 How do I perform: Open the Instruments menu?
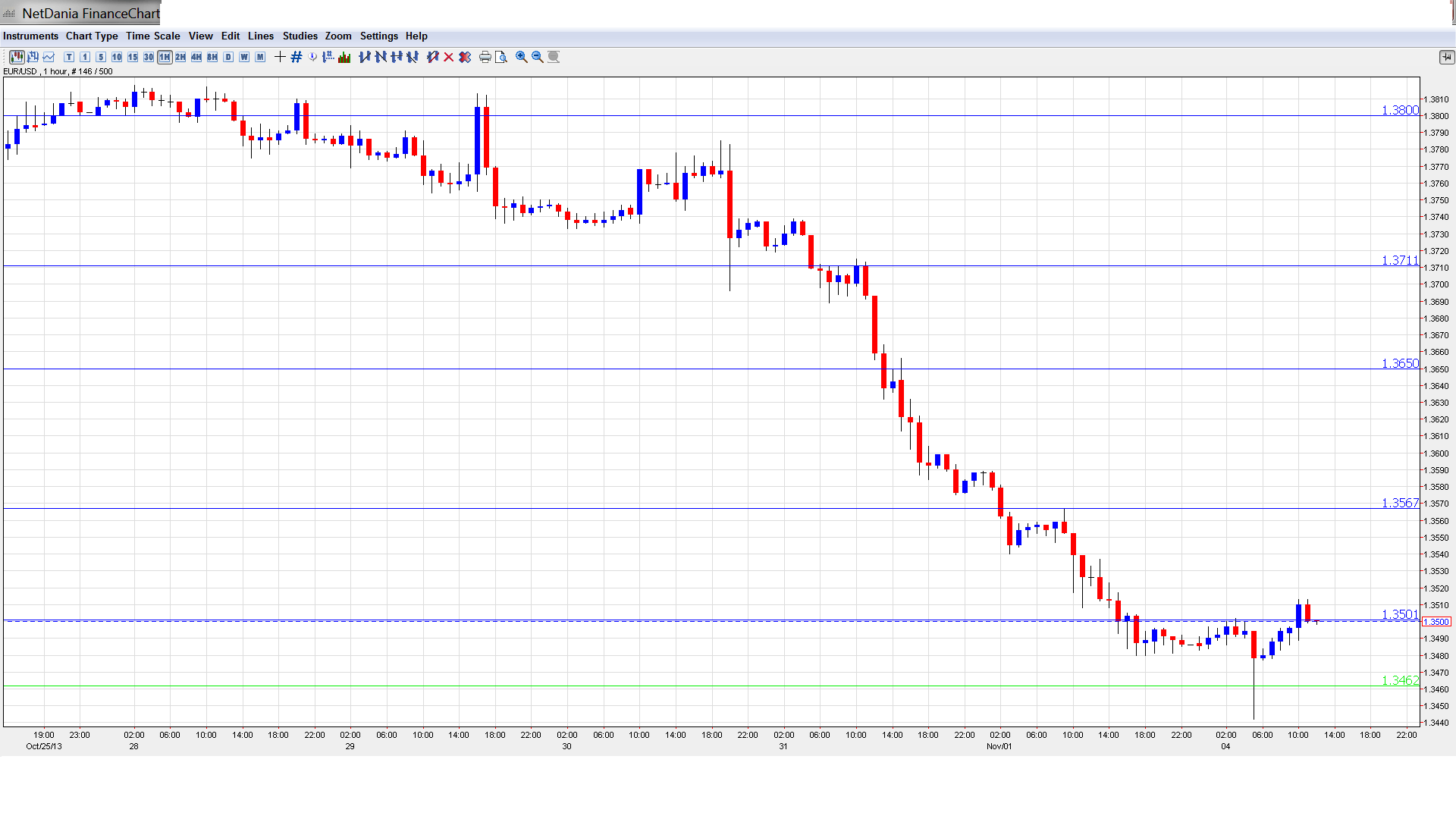pos(30,36)
